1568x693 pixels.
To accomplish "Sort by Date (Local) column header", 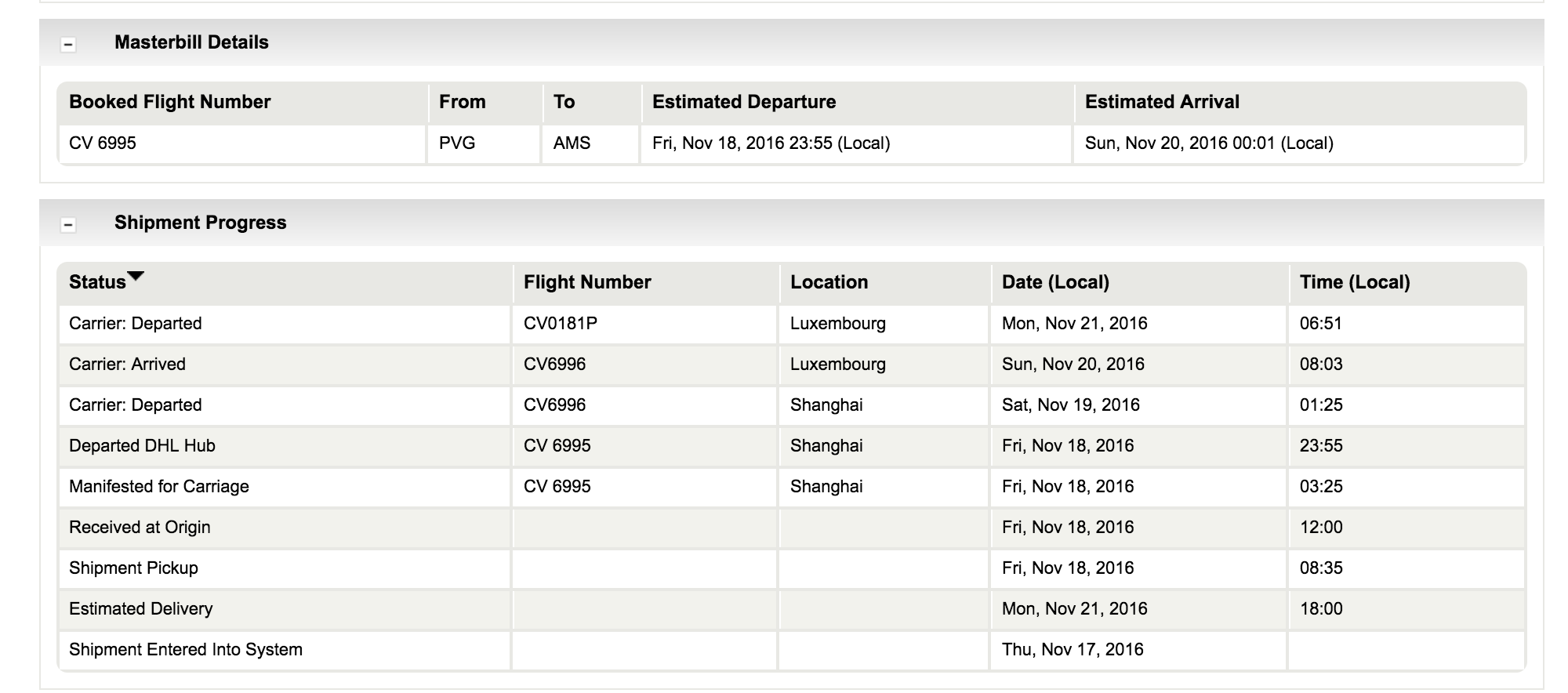I will coord(1055,282).
